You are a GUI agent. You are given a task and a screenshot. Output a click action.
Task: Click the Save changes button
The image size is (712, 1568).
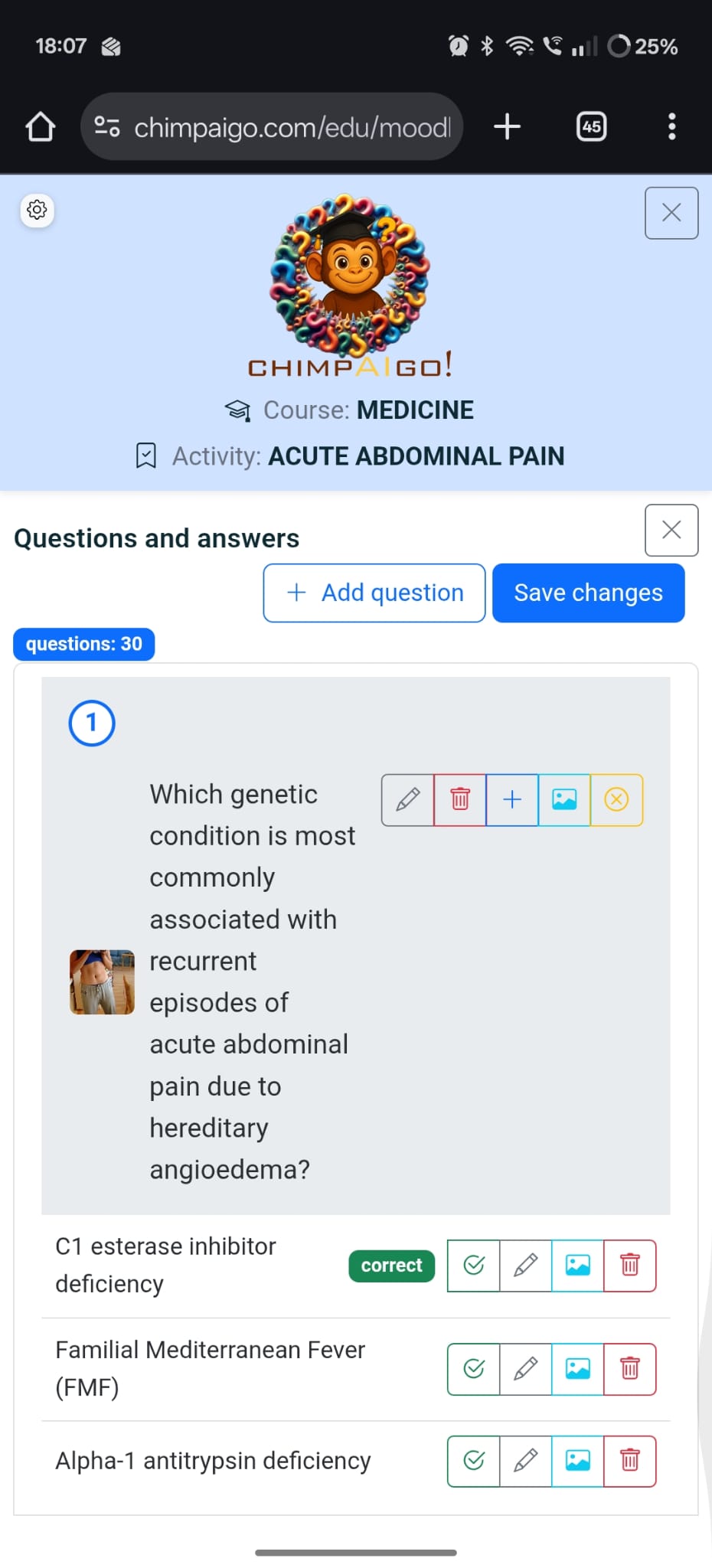(x=588, y=593)
